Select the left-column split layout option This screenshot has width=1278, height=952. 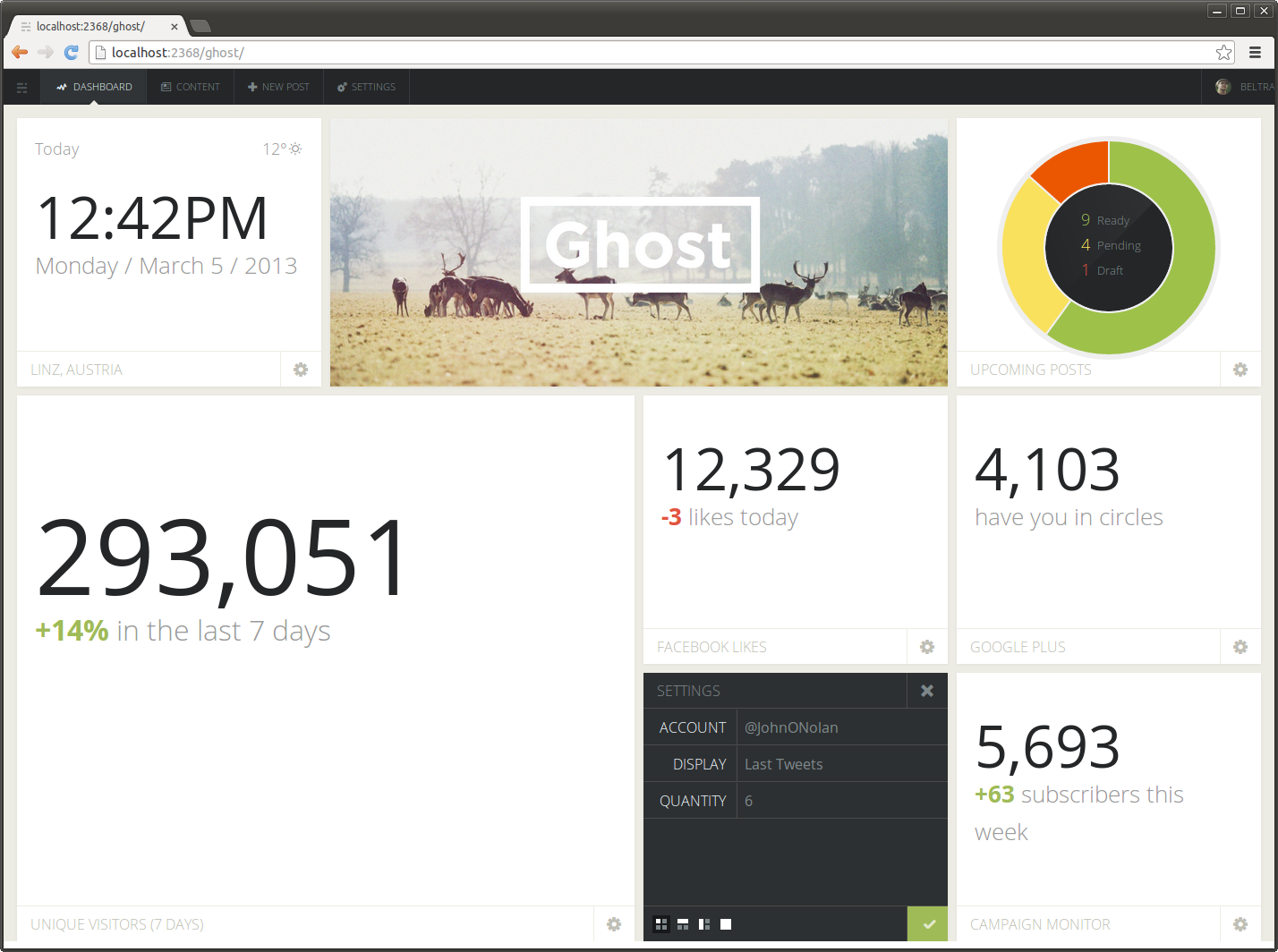coord(704,924)
